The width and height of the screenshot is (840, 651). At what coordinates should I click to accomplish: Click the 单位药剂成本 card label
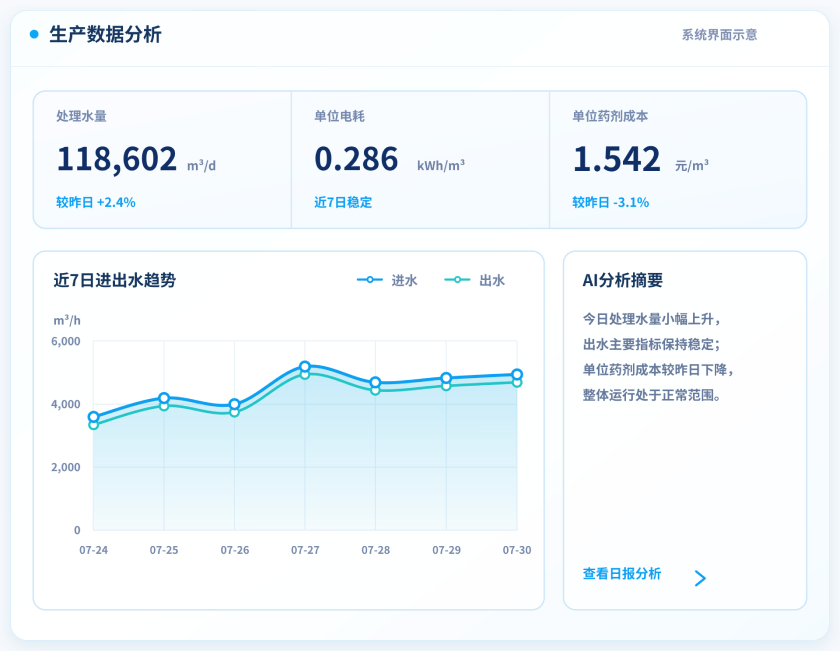click(x=610, y=116)
